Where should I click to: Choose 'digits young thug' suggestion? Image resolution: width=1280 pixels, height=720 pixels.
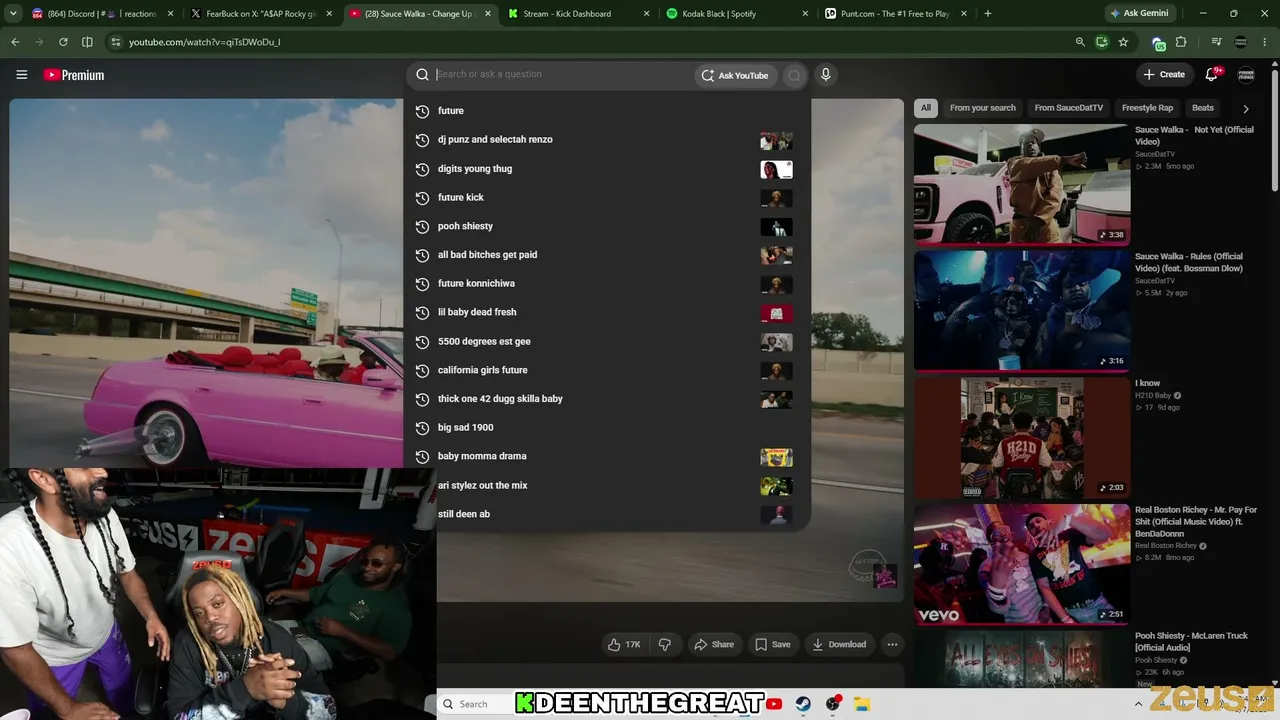point(607,169)
